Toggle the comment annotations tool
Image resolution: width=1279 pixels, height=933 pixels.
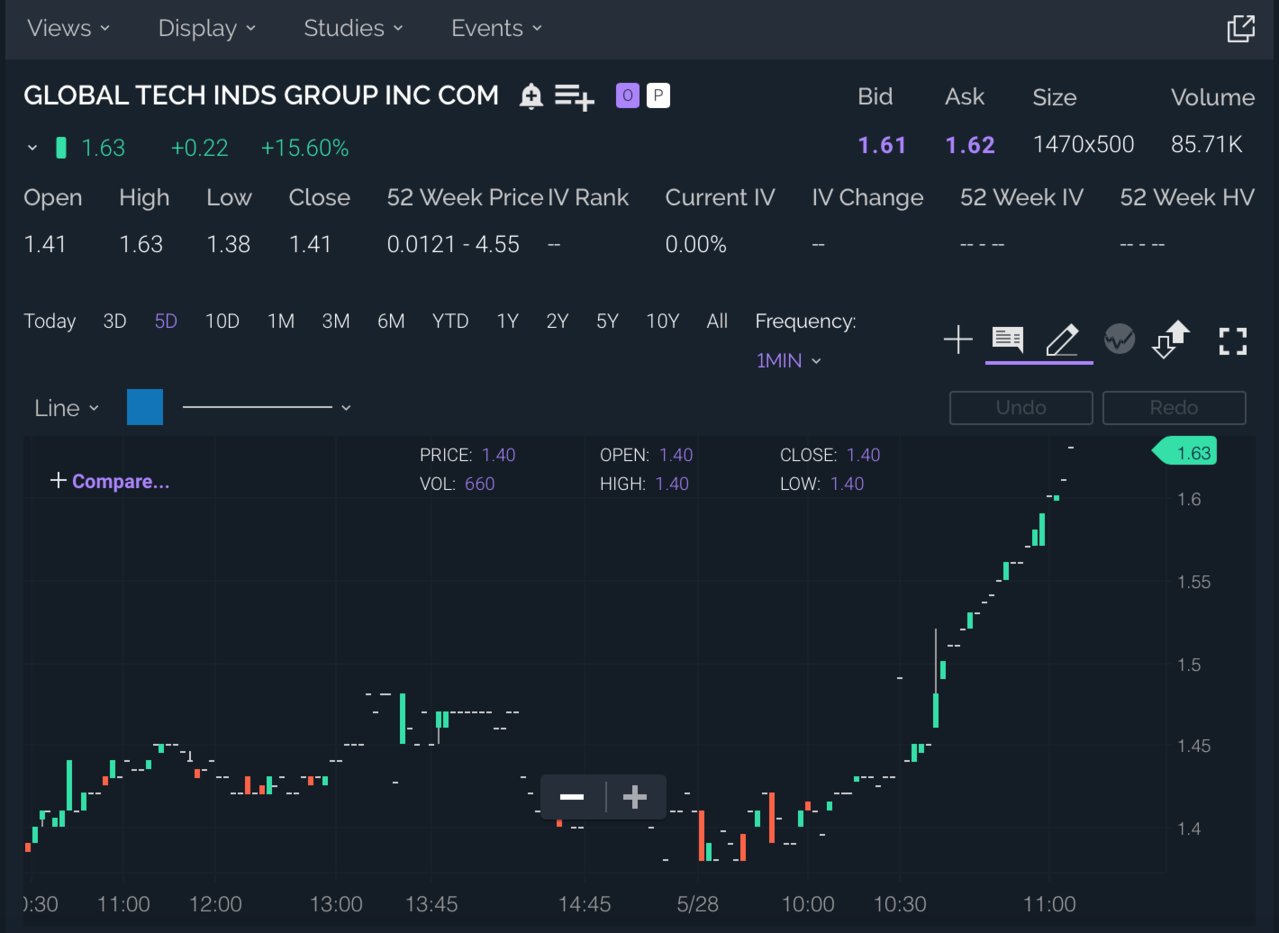pyautogui.click(x=1008, y=340)
